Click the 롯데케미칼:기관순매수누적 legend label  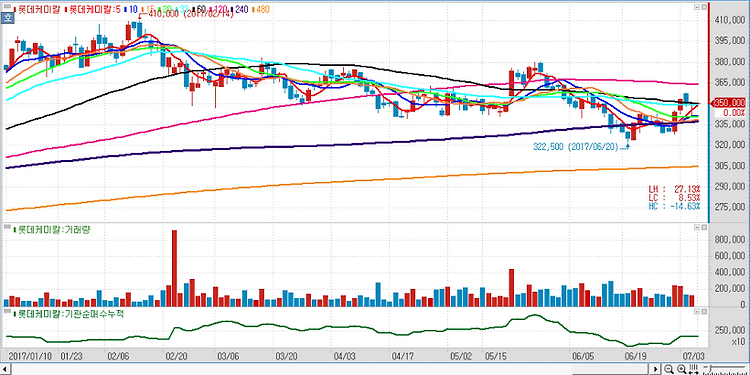click(70, 314)
